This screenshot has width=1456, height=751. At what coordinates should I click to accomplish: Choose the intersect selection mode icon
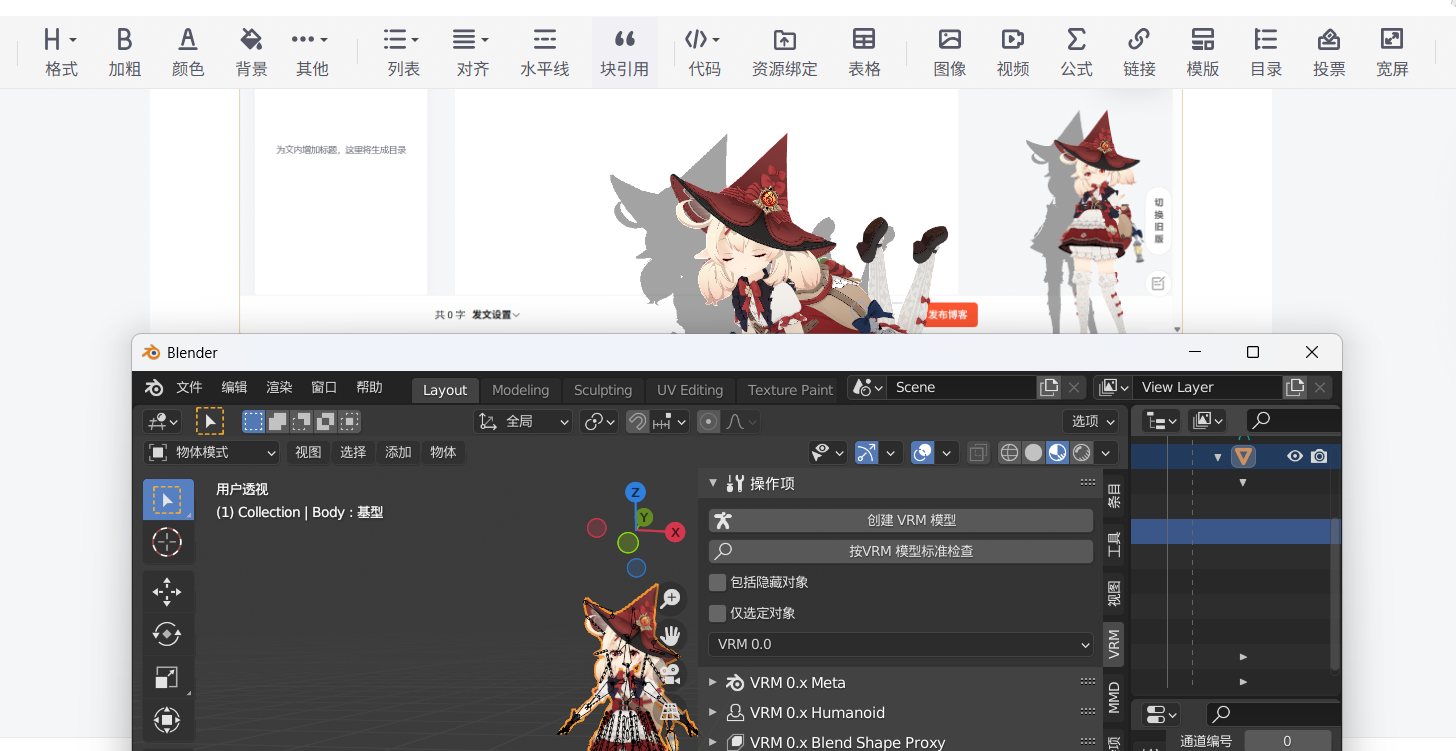tap(349, 422)
